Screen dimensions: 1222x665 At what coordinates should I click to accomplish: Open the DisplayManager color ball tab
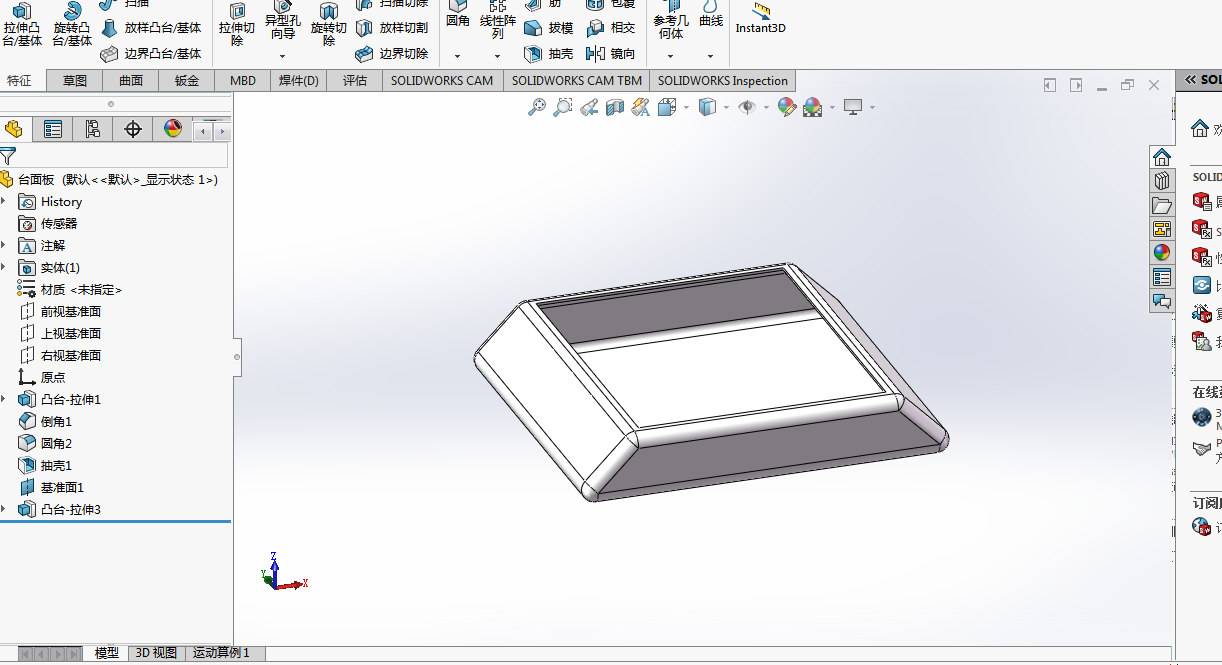[173, 129]
